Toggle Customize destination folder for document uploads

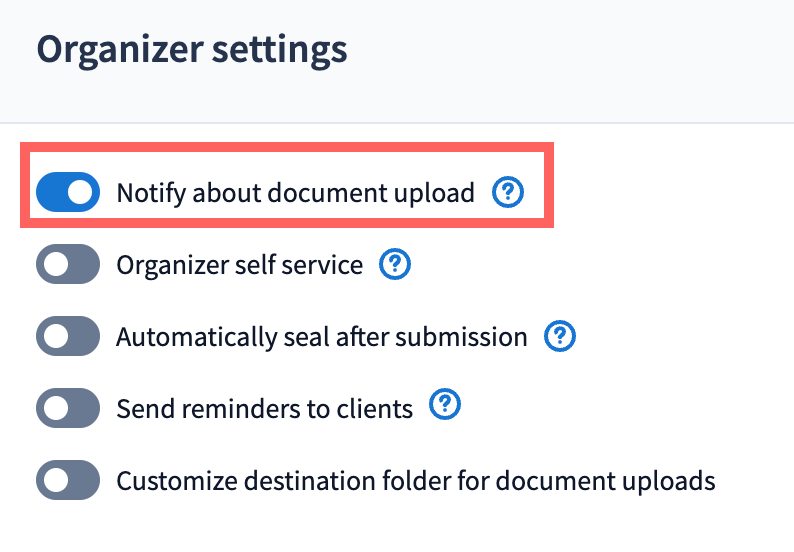pos(68,481)
